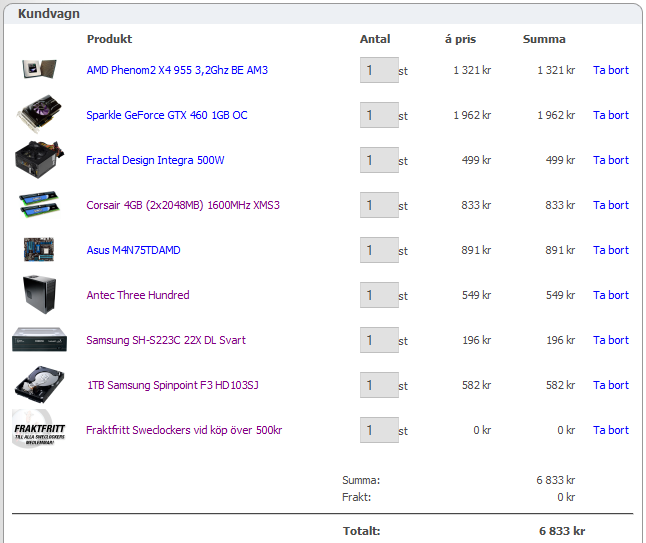Open Fraktfritt Sweclockers shipping offer link
This screenshot has height=543, width=646.
[x=184, y=430]
